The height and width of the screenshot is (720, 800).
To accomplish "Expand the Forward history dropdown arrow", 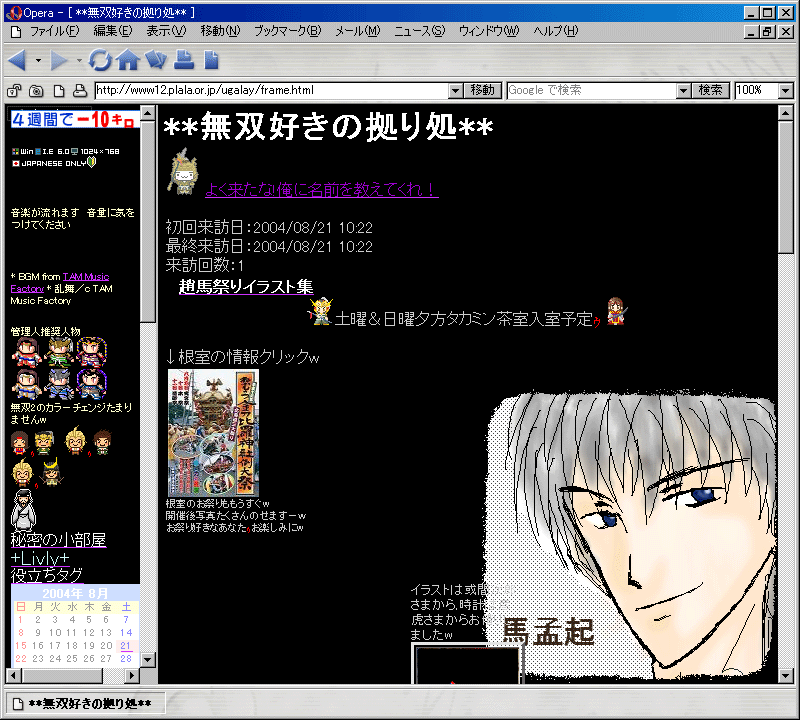I will [79, 60].
